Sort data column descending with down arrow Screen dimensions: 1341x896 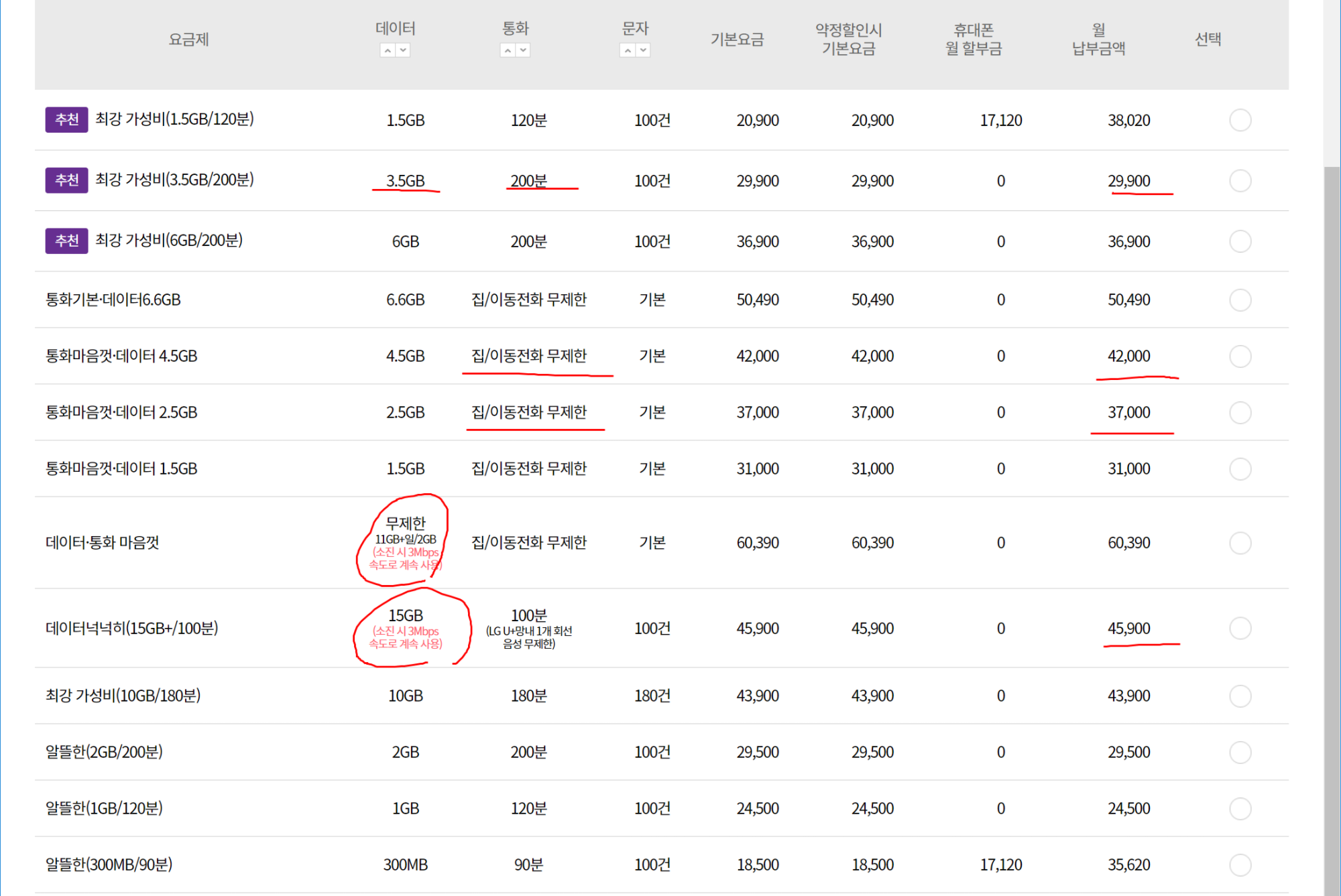click(403, 50)
